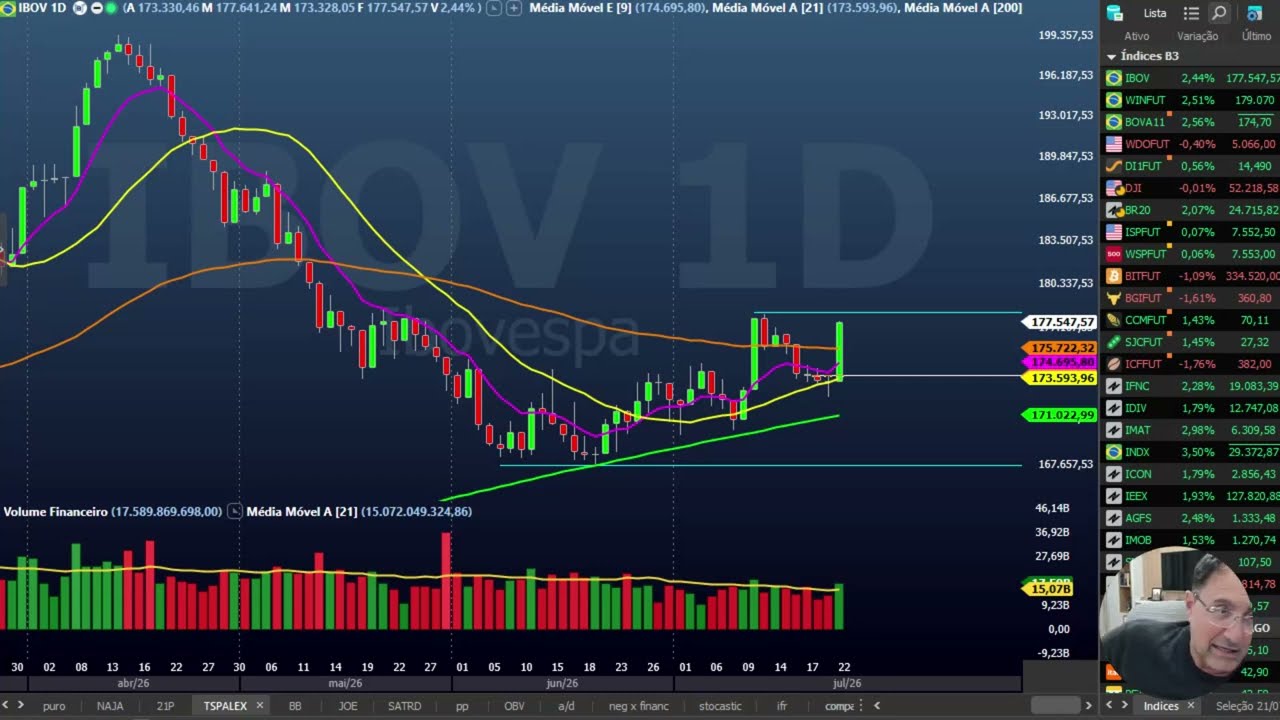The width and height of the screenshot is (1280, 720).
Task: Switch to the NAJA tab
Action: pyautogui.click(x=110, y=706)
